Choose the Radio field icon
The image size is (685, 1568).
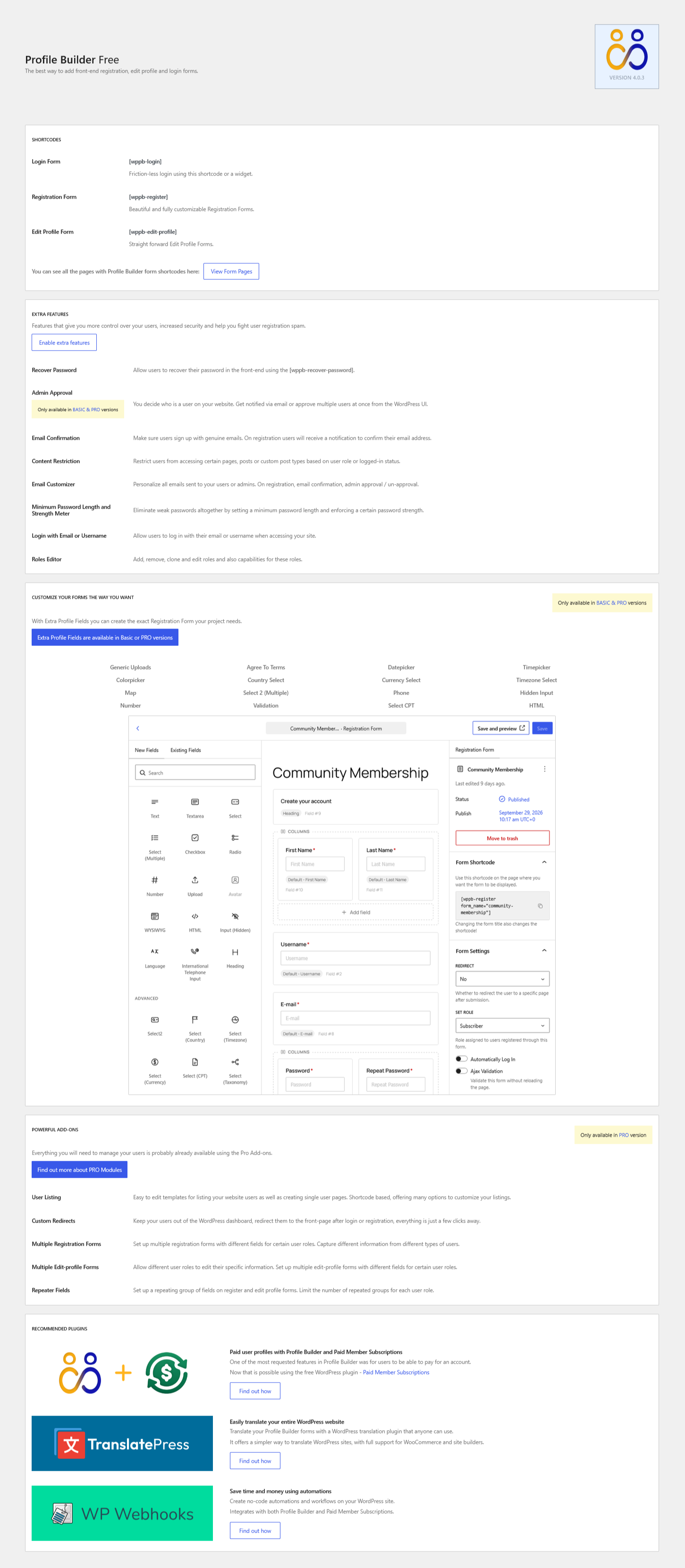(235, 838)
